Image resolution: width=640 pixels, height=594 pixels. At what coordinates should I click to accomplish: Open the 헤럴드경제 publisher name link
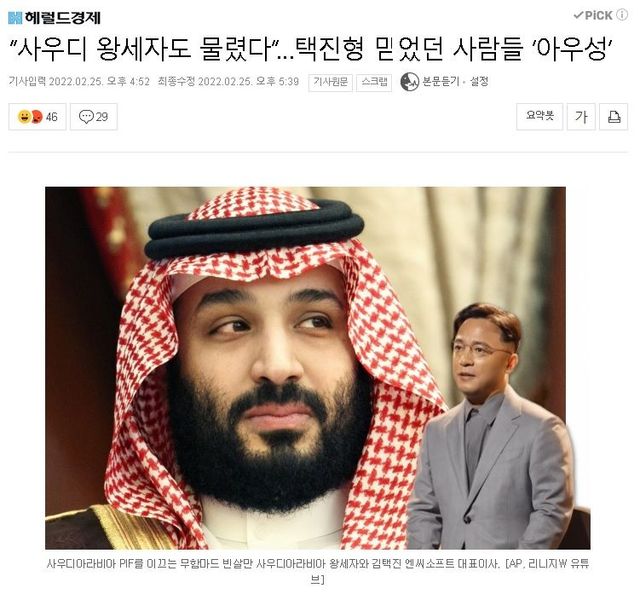point(62,18)
